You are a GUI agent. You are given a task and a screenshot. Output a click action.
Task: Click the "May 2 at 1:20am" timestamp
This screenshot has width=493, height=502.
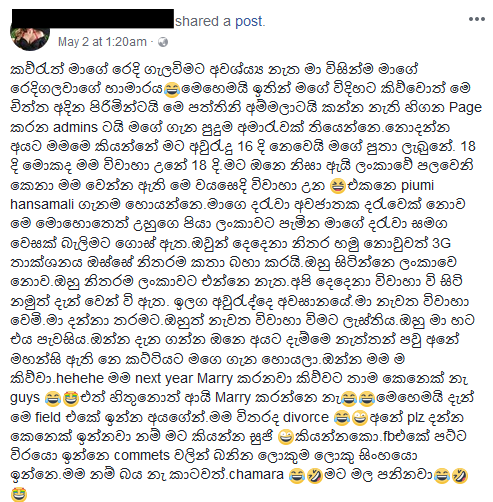[x=102, y=42]
